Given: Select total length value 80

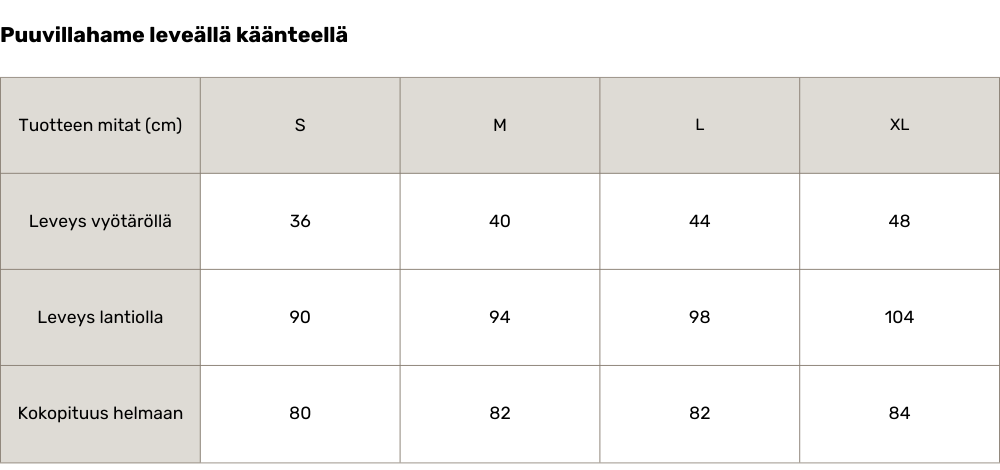Looking at the screenshot, I should [x=300, y=413].
